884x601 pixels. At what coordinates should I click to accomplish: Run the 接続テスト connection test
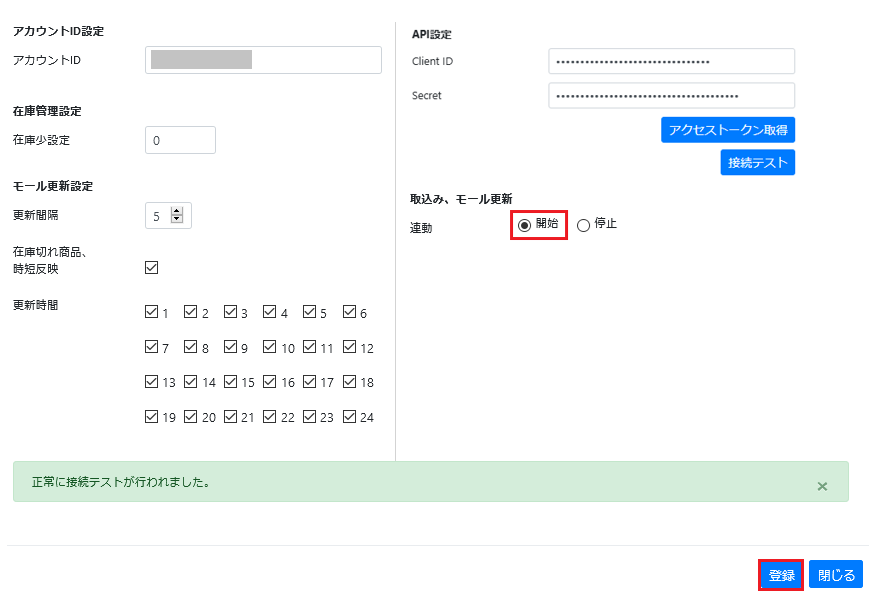click(757, 162)
